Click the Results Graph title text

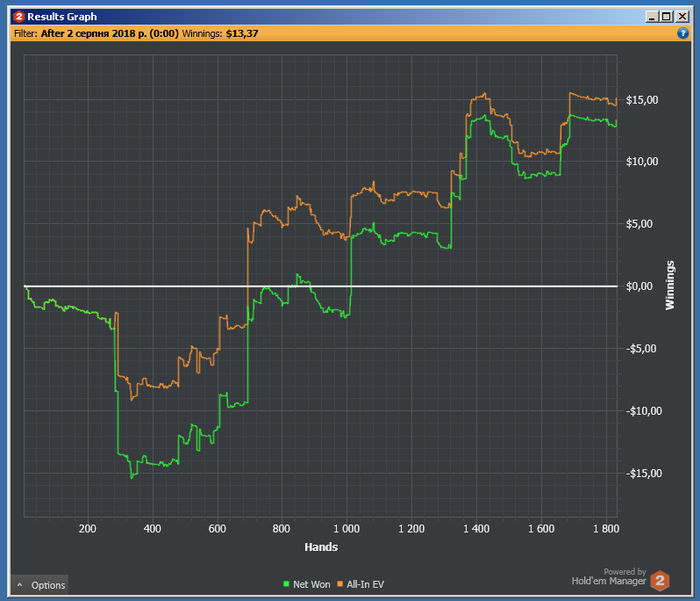[x=62, y=17]
